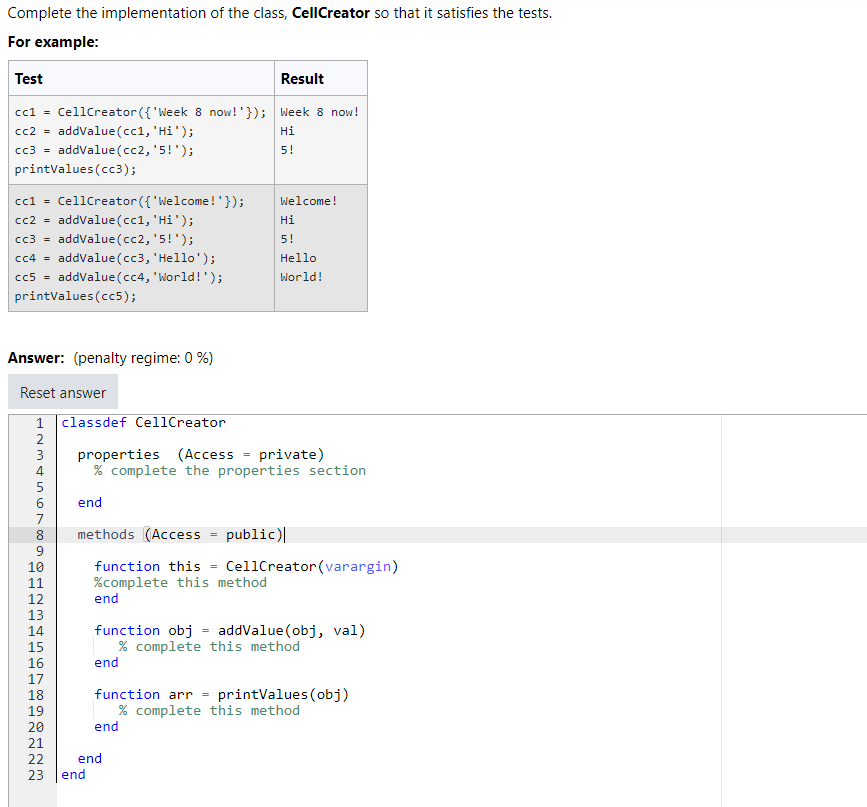Click the 'printValues(cc3);' test line

pyautogui.click(x=75, y=169)
